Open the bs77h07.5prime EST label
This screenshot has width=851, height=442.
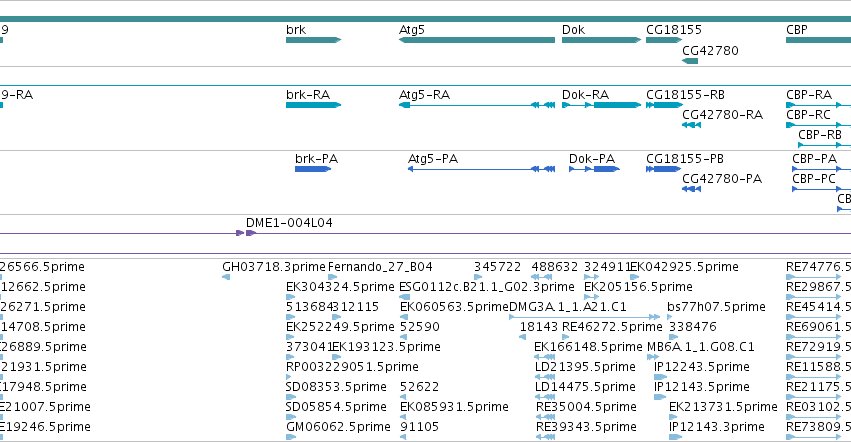click(x=716, y=307)
